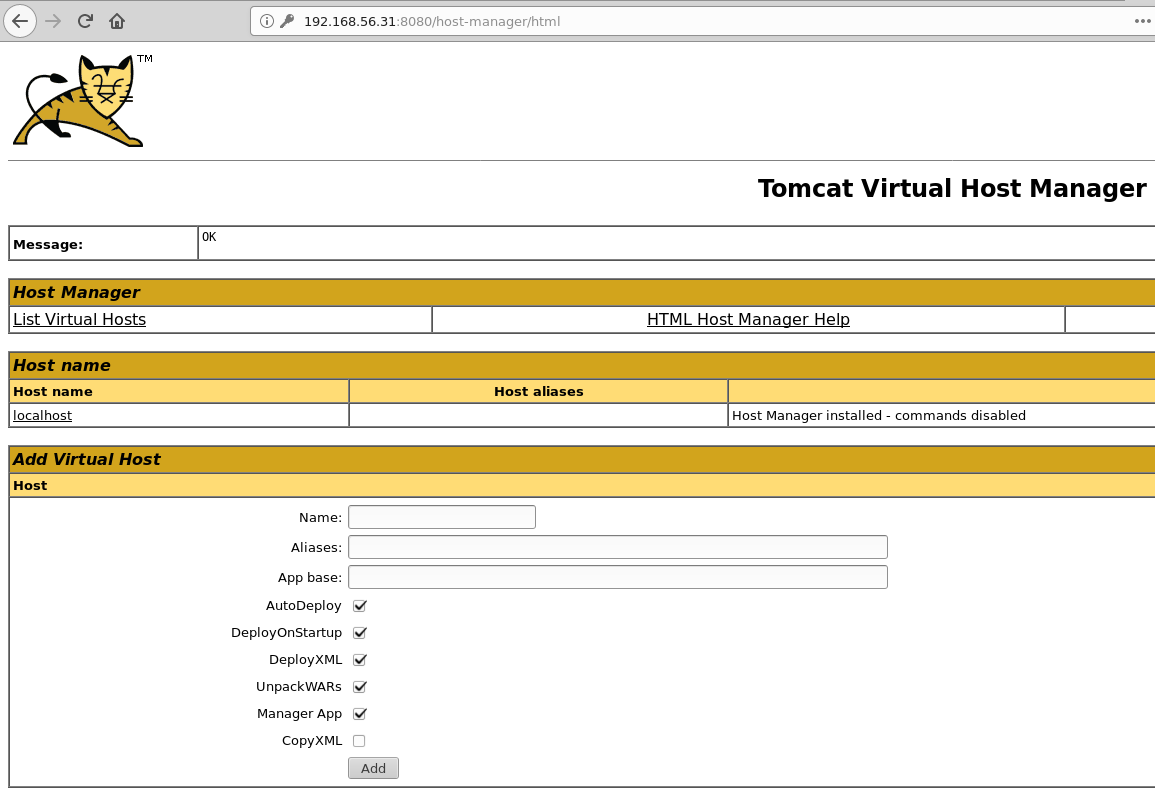Click the localhost host name link

point(43,415)
